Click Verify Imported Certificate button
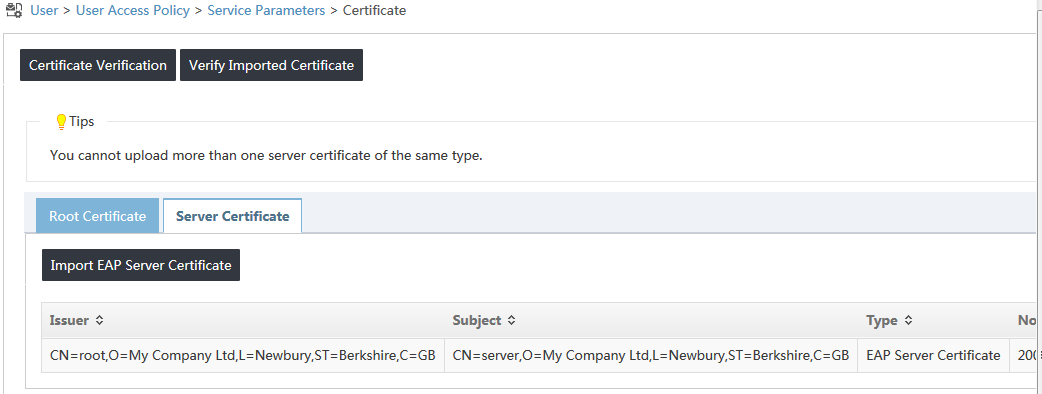 pyautogui.click(x=271, y=65)
